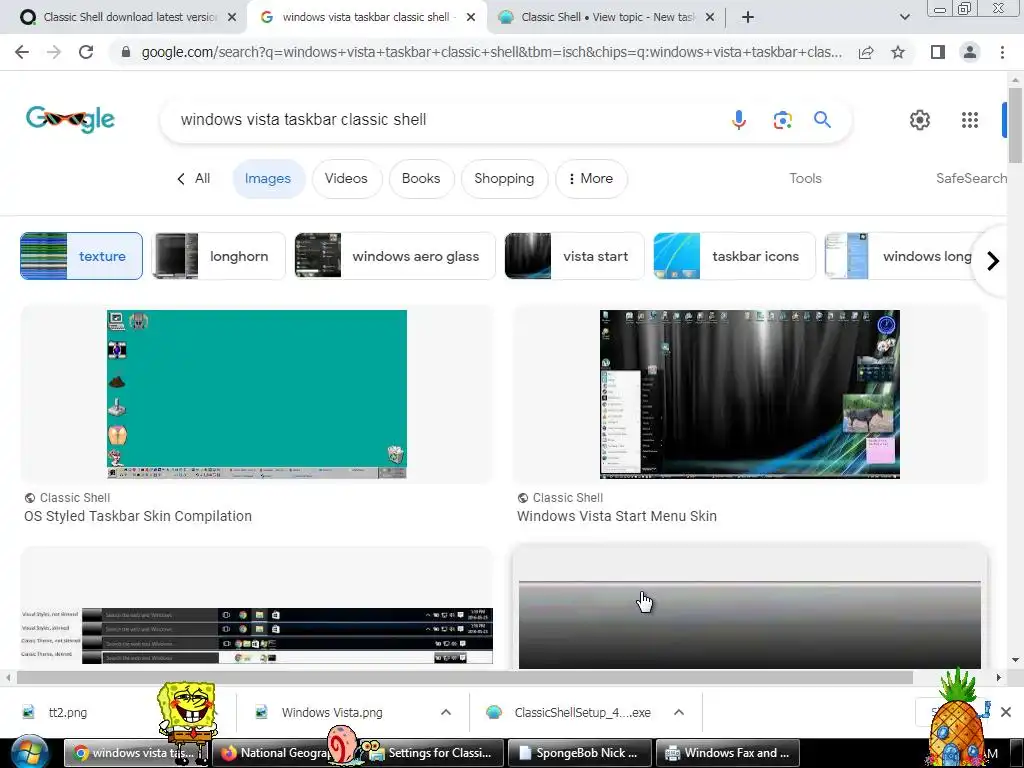Screen dimensions: 1024x768
Task: Open the Chrome profile avatar
Action: tap(970, 52)
